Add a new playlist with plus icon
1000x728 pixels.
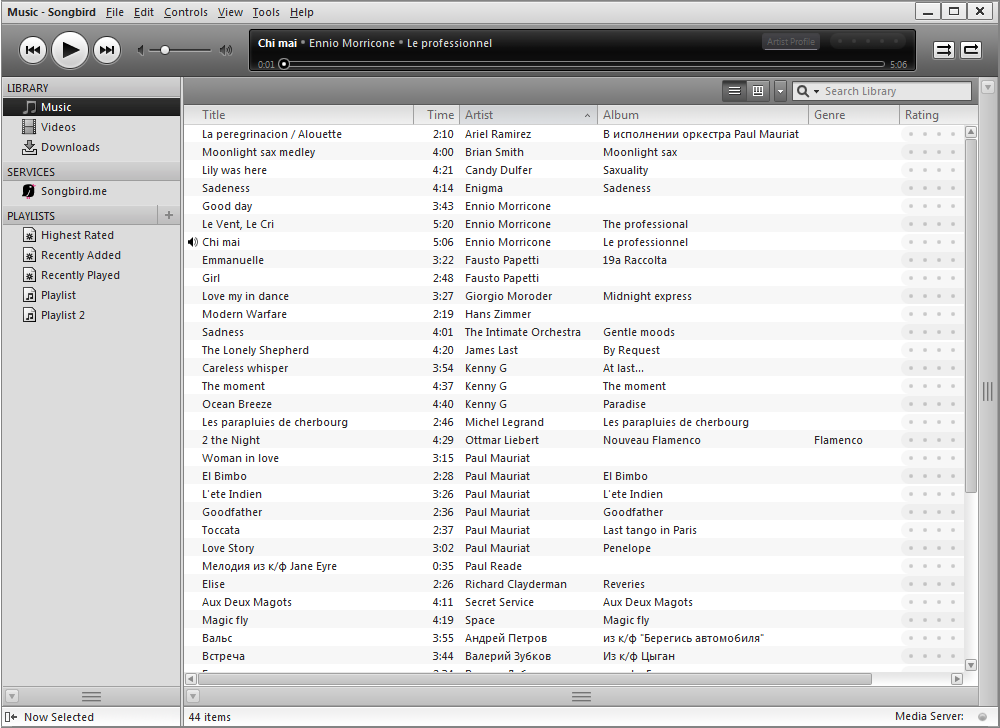[169, 215]
